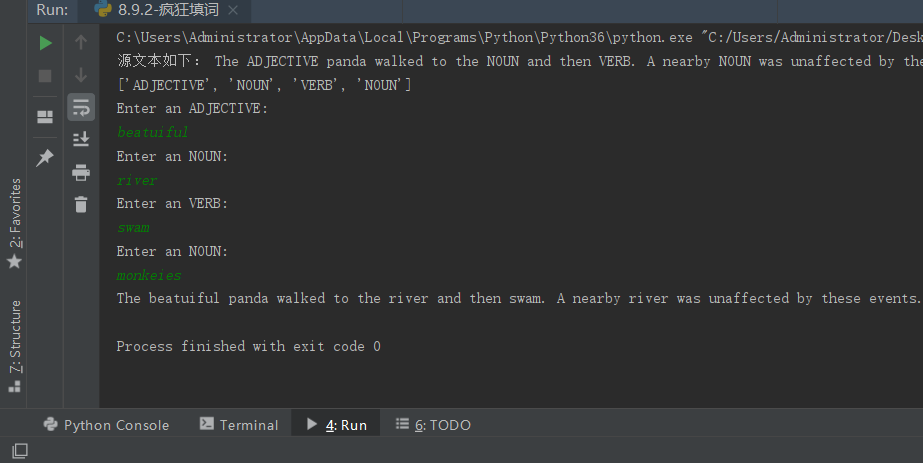923x463 pixels.
Task: Rerun the script with the green play icon
Action: (45, 43)
